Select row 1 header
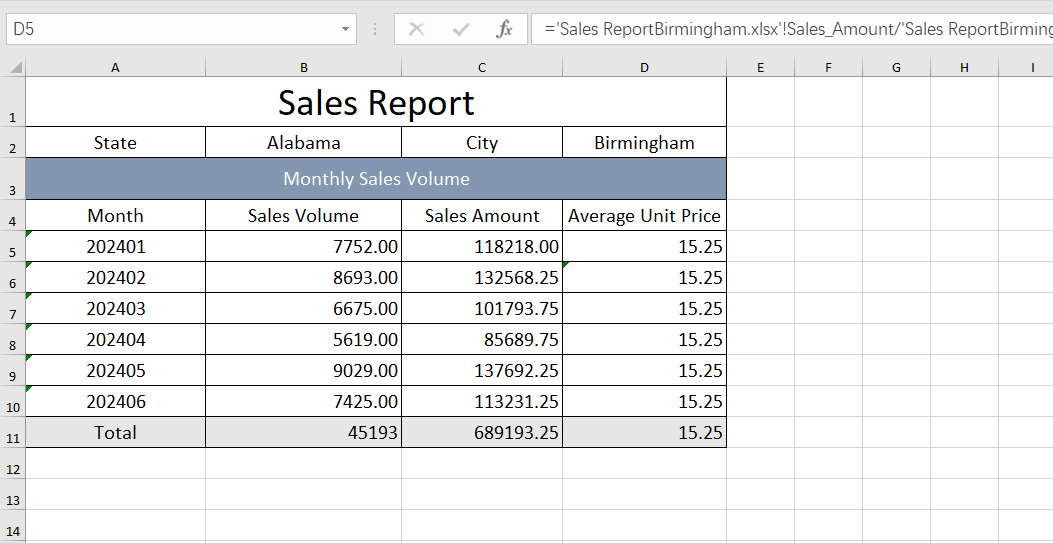 point(13,101)
